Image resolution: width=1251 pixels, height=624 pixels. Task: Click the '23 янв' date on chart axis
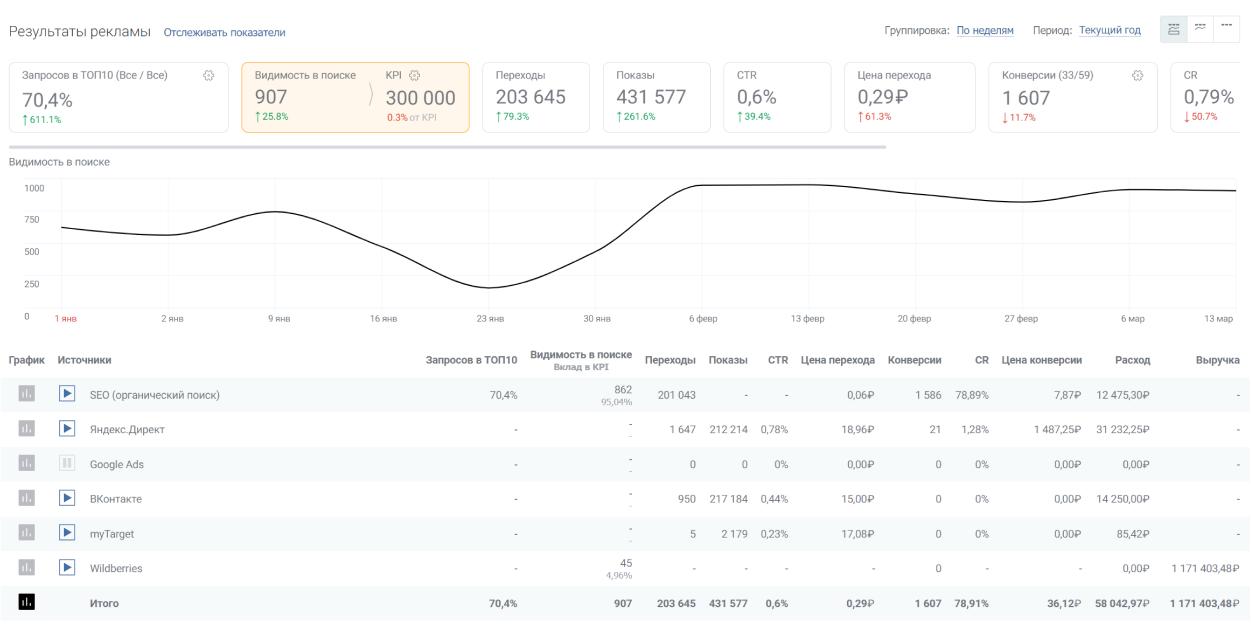point(490,319)
